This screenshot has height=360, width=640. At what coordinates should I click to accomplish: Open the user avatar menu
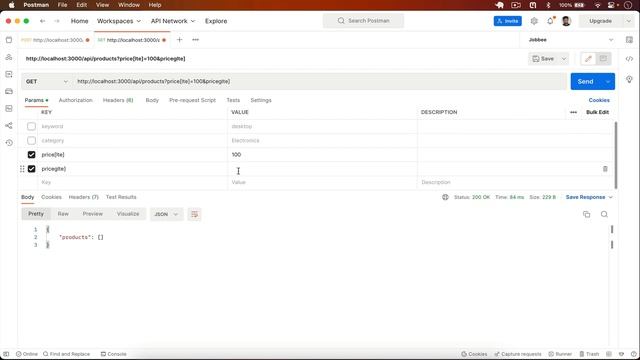point(566,21)
